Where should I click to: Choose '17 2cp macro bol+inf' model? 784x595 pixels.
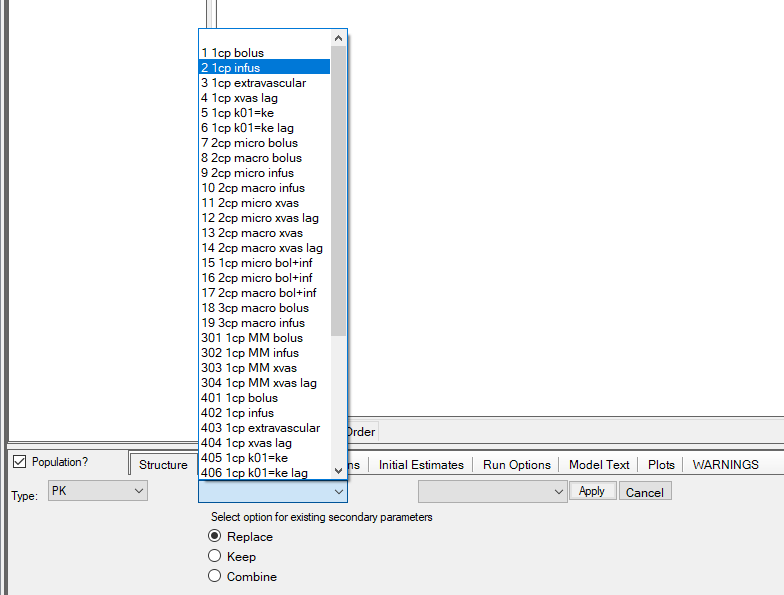tap(264, 292)
